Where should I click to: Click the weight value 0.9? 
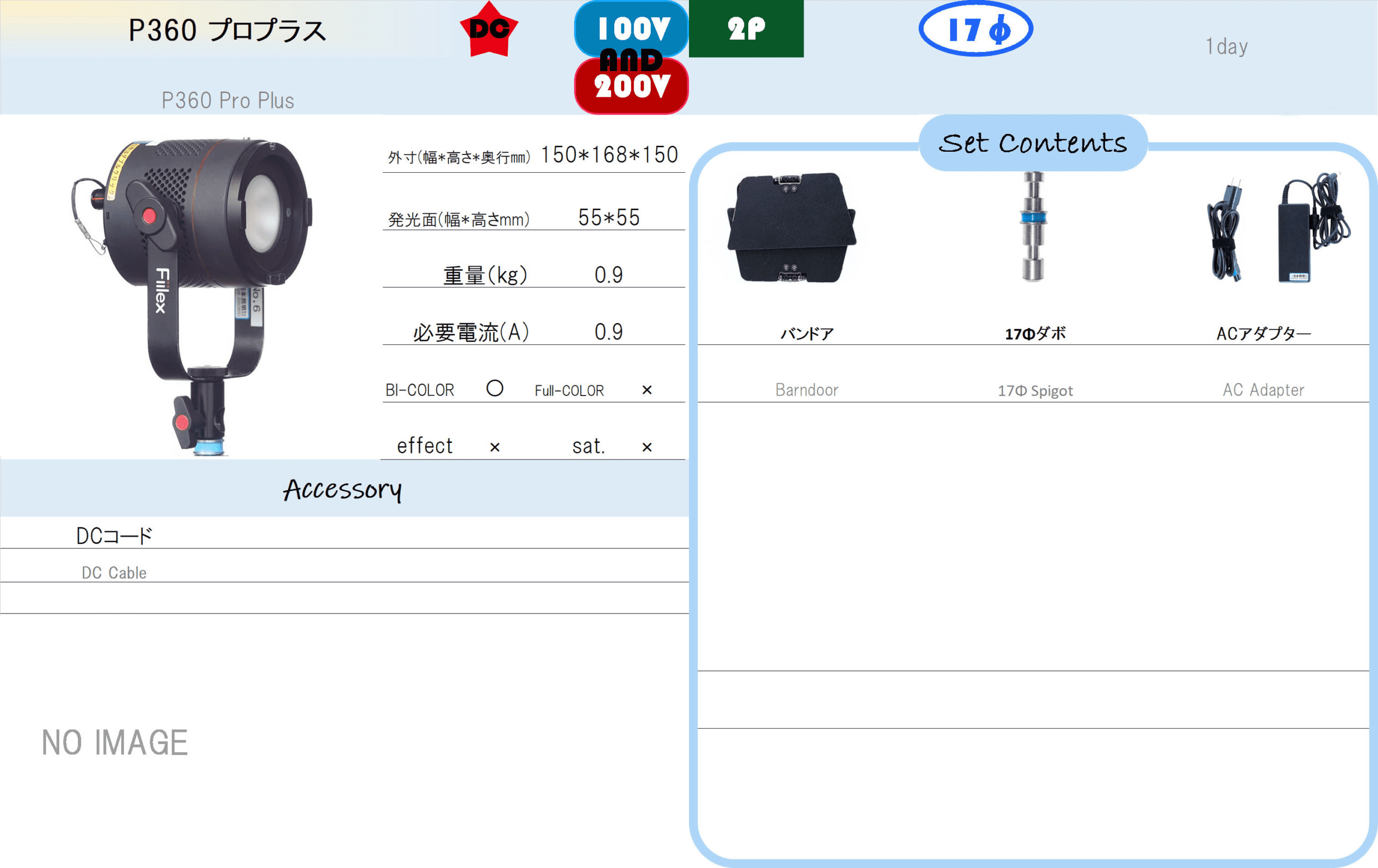coord(609,275)
